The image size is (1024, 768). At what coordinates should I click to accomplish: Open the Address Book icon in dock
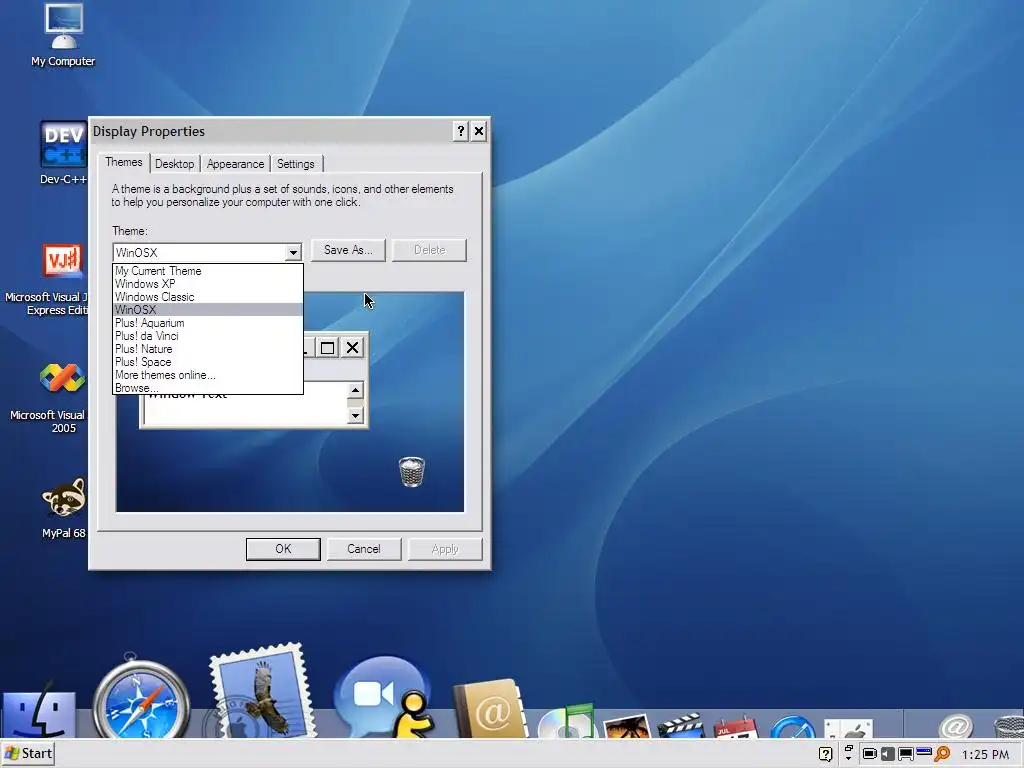pyautogui.click(x=490, y=709)
